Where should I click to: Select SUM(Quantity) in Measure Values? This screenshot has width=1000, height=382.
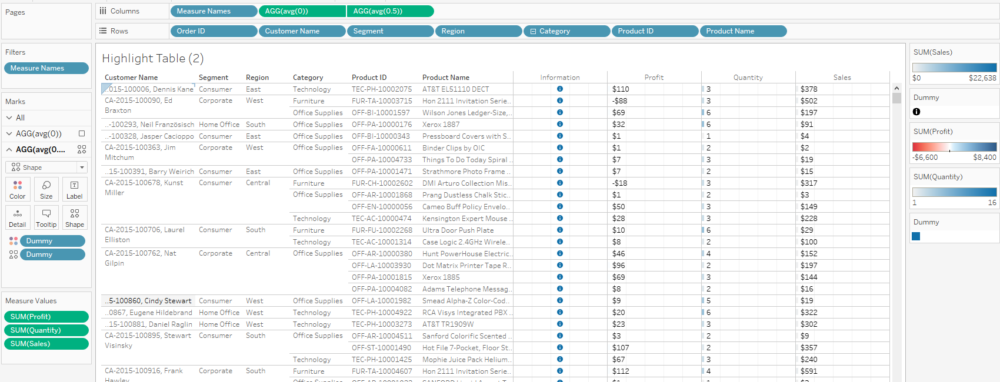click(47, 330)
